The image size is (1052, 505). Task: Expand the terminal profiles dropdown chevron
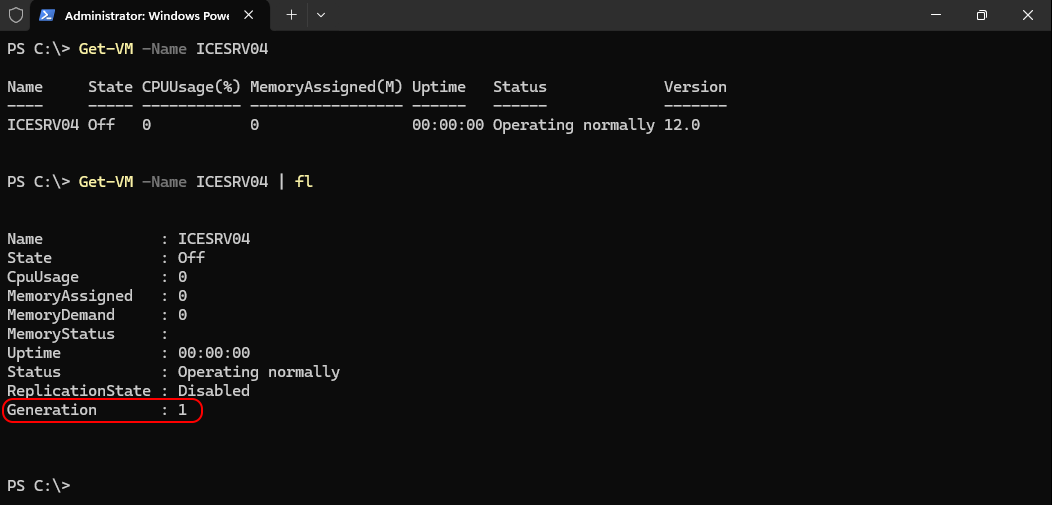[321, 15]
